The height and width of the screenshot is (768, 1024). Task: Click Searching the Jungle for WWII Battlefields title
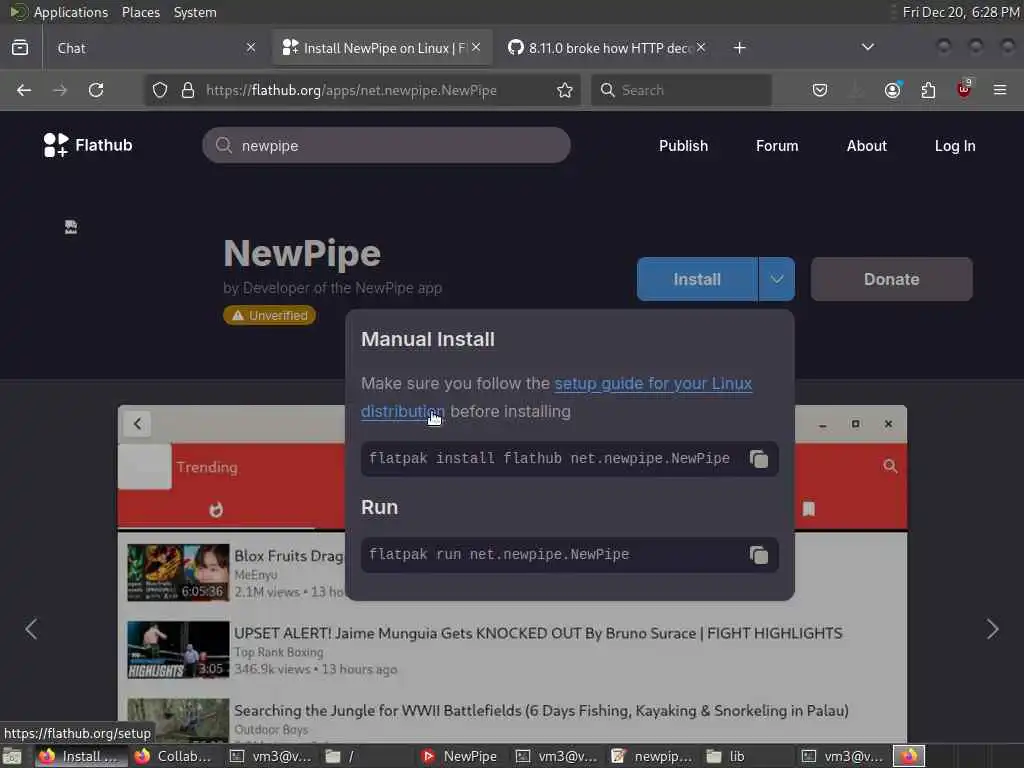[541, 711]
